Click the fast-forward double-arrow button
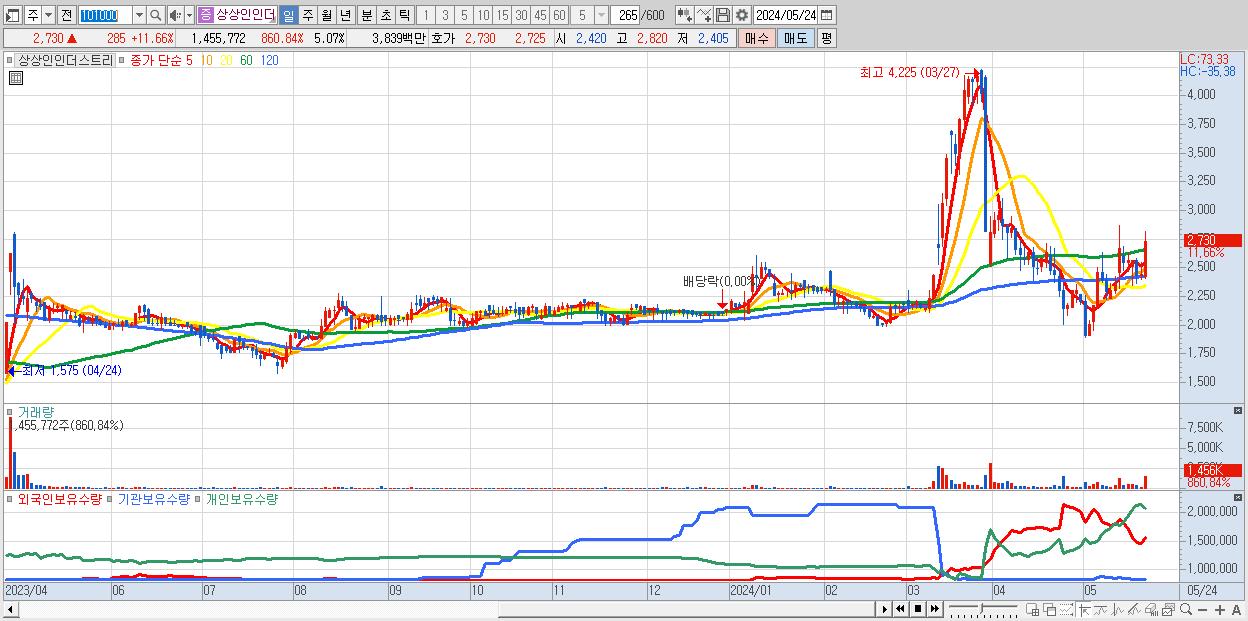 [x=934, y=610]
